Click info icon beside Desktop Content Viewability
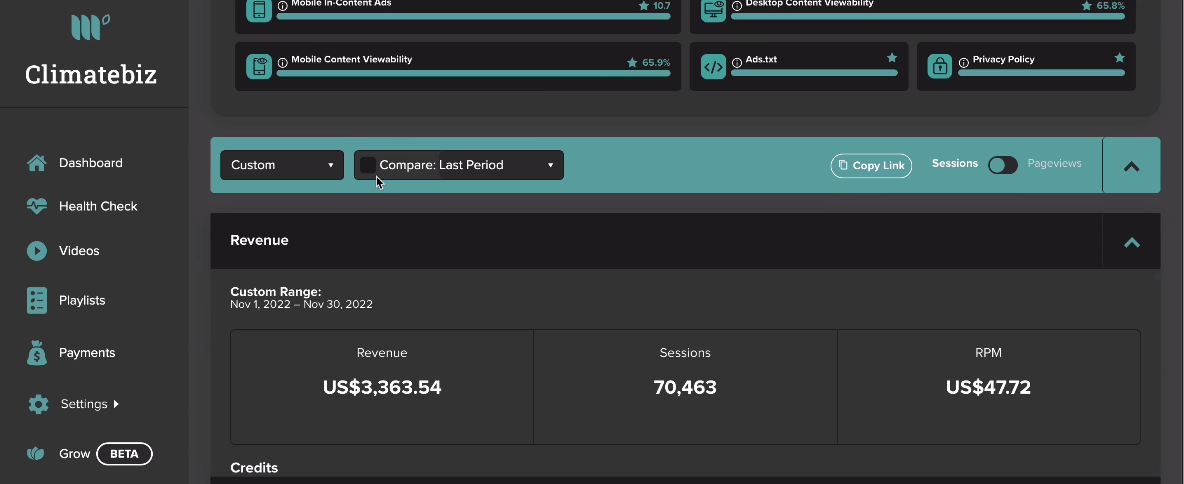The image size is (1184, 484). coord(737,6)
